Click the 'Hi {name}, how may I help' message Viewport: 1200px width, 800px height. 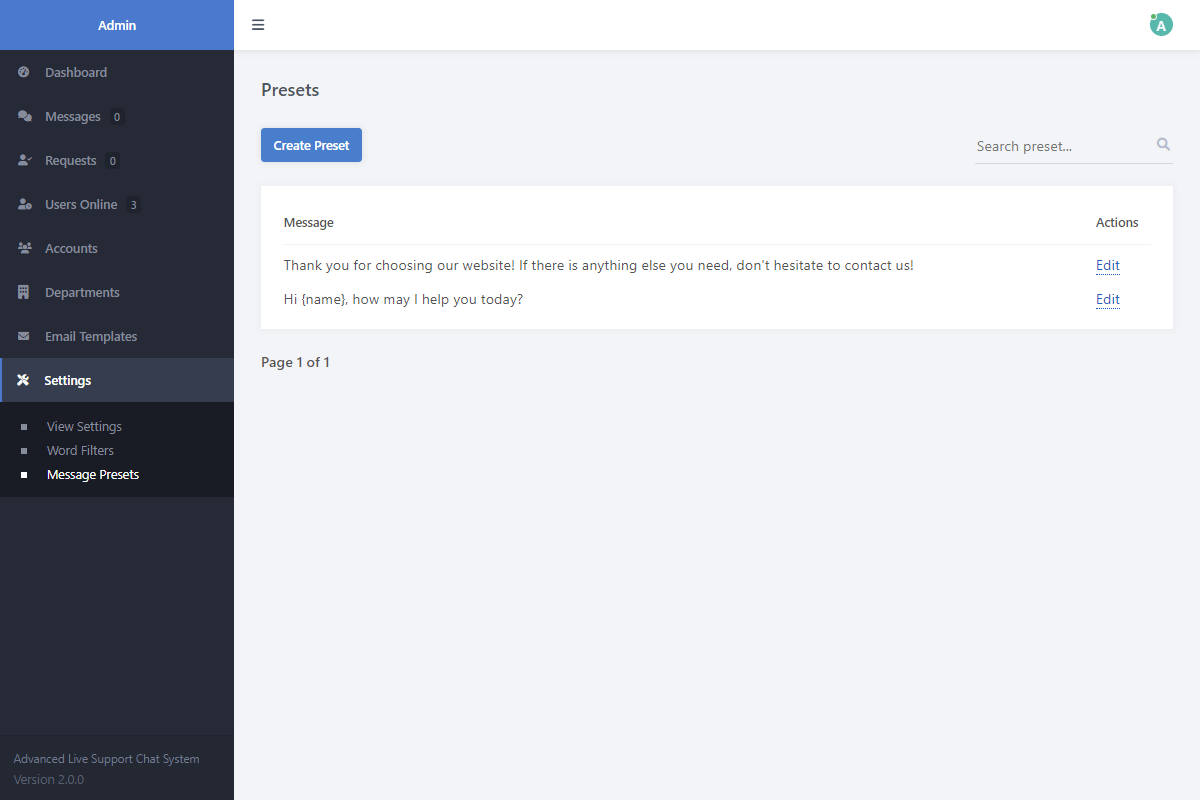tap(403, 299)
